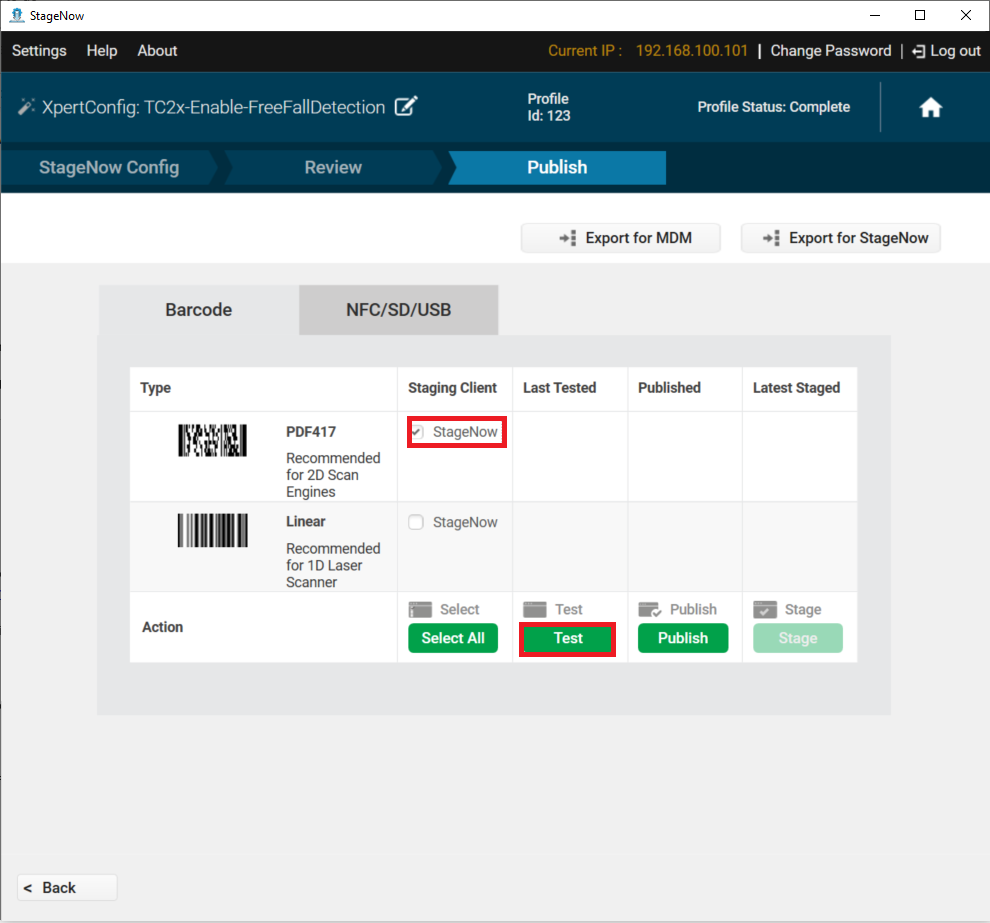Click Recommended for 1D Laser Scanner text
This screenshot has height=923, width=990.
(333, 565)
